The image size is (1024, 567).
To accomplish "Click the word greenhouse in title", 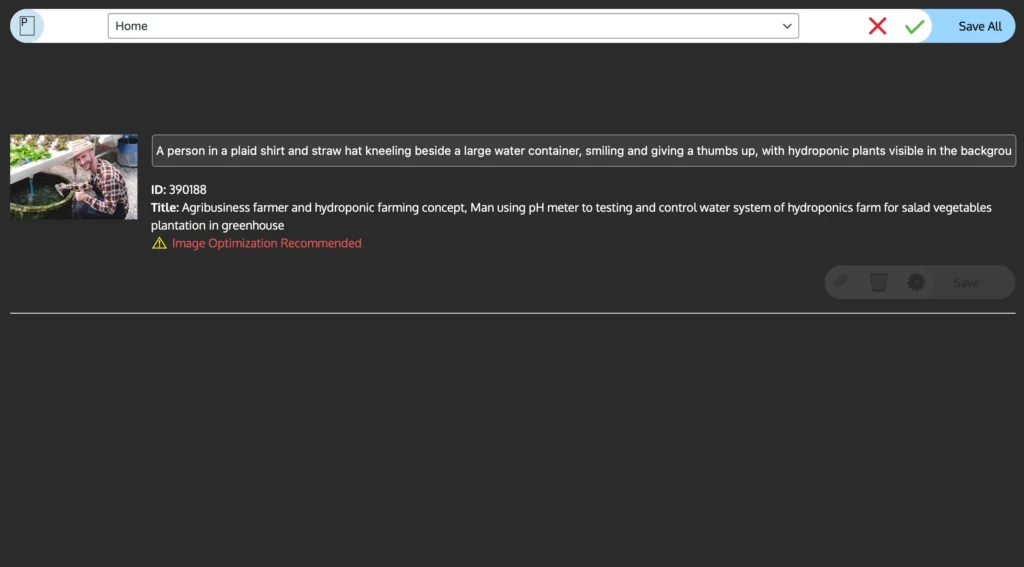I will click(x=253, y=225).
